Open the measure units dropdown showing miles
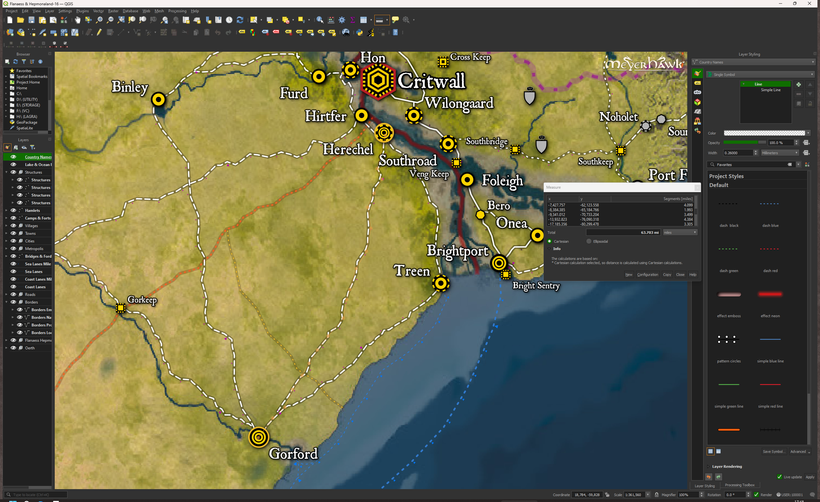Viewport: 820px width, 502px height. [680, 232]
